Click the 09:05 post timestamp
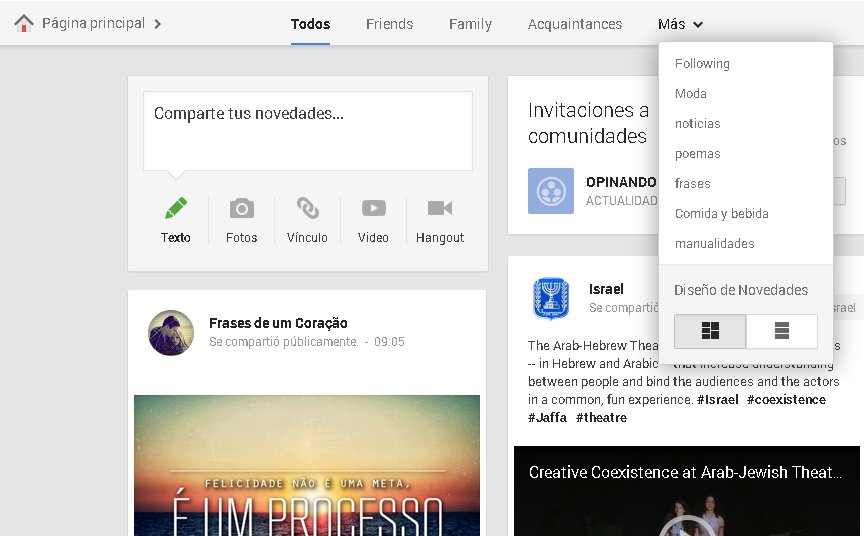864x536 pixels. [x=389, y=342]
